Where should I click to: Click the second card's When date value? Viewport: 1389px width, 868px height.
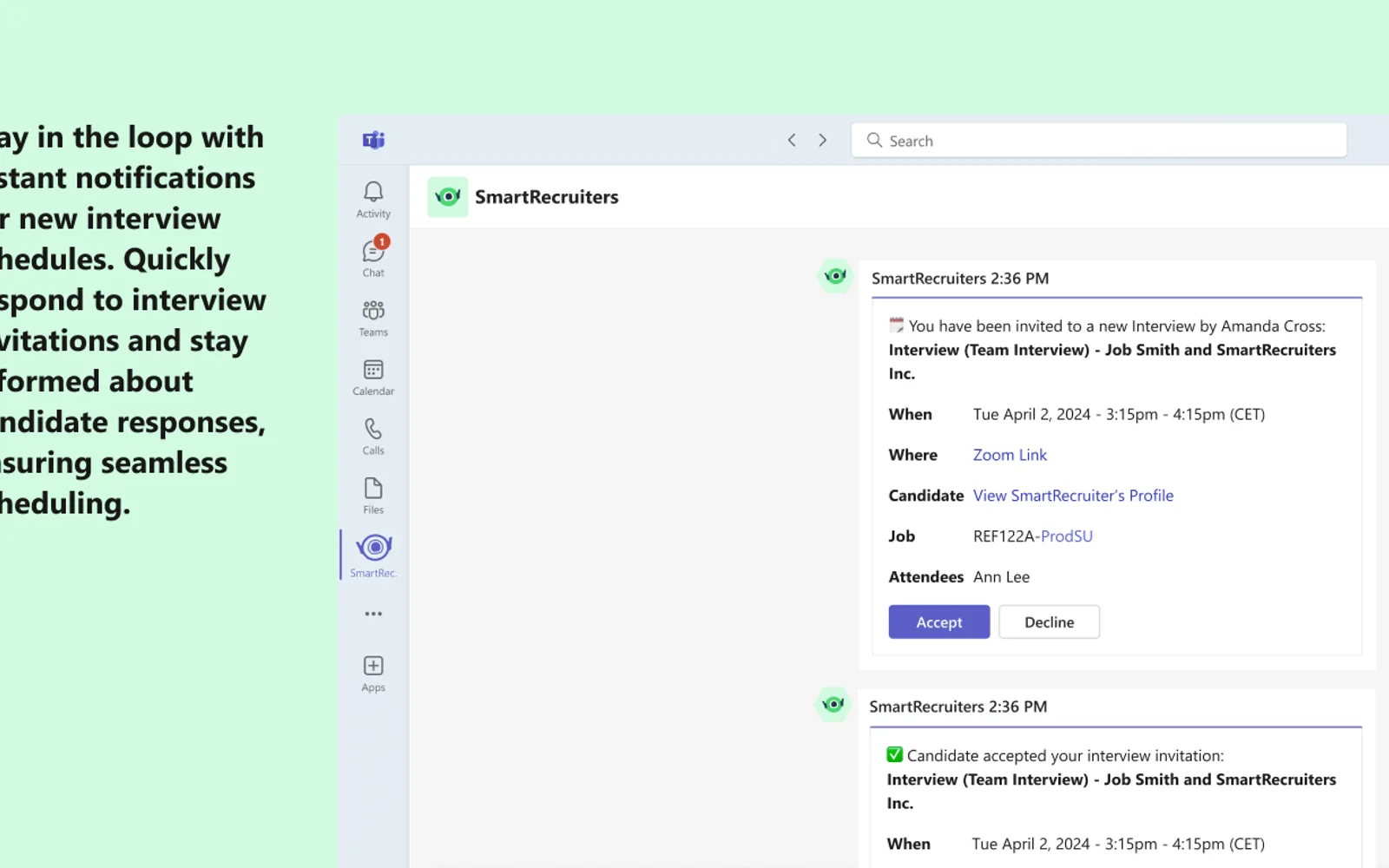pyautogui.click(x=1118, y=844)
